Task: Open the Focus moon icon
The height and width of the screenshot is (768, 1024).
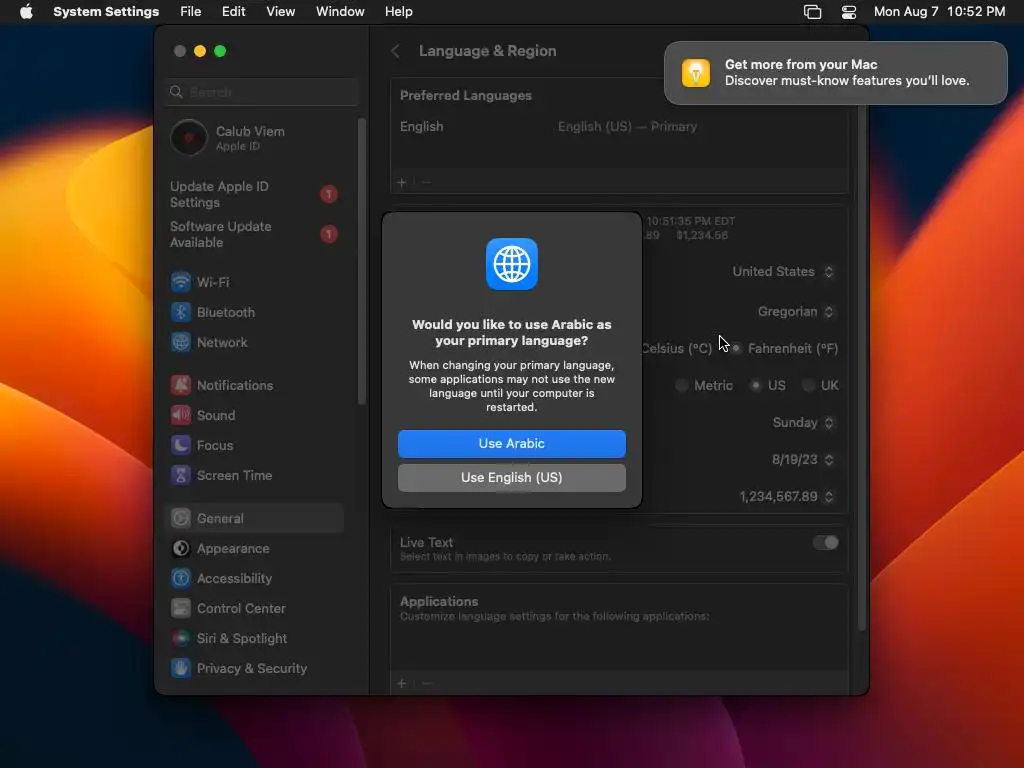Action: pyautogui.click(x=181, y=445)
